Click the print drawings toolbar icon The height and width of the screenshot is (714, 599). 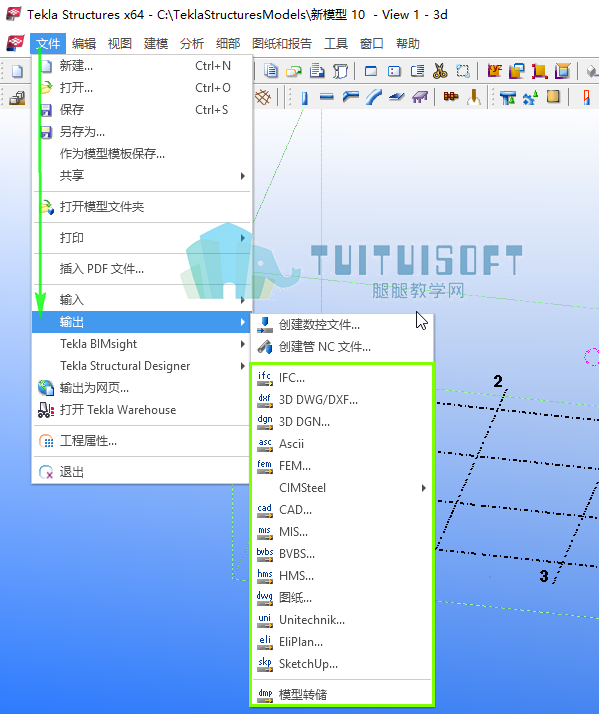[317, 71]
